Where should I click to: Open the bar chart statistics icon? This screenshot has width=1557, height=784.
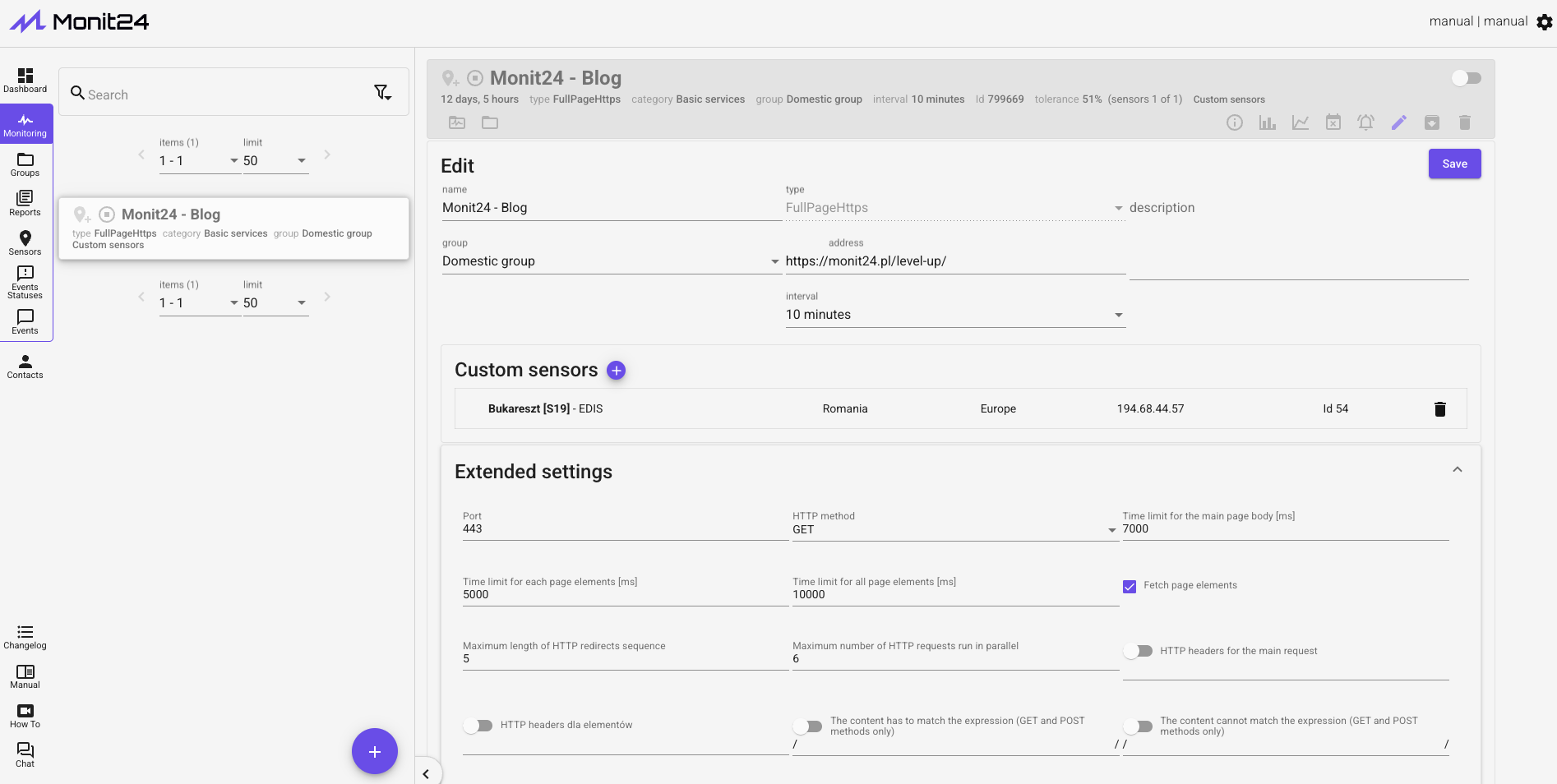point(1267,122)
